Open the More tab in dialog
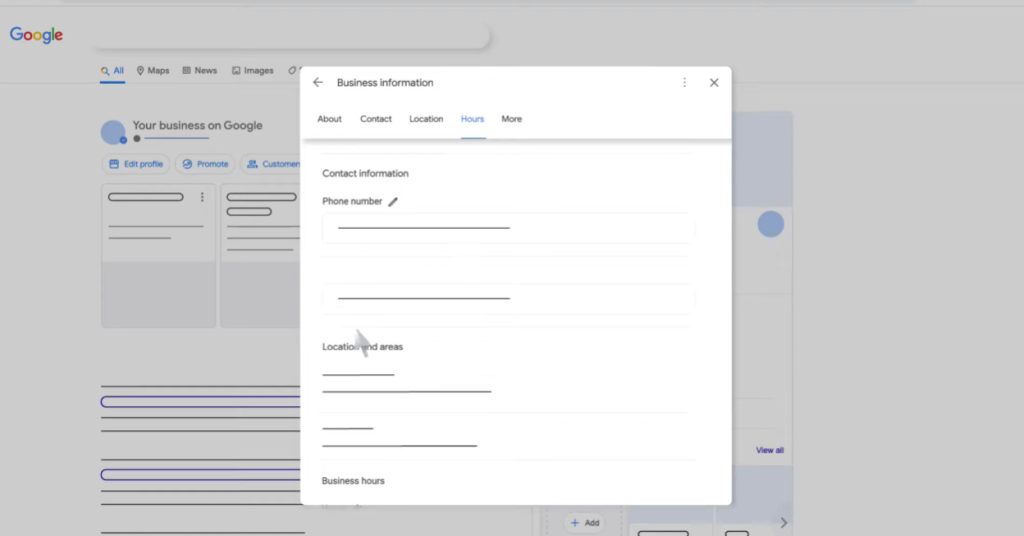 point(511,119)
